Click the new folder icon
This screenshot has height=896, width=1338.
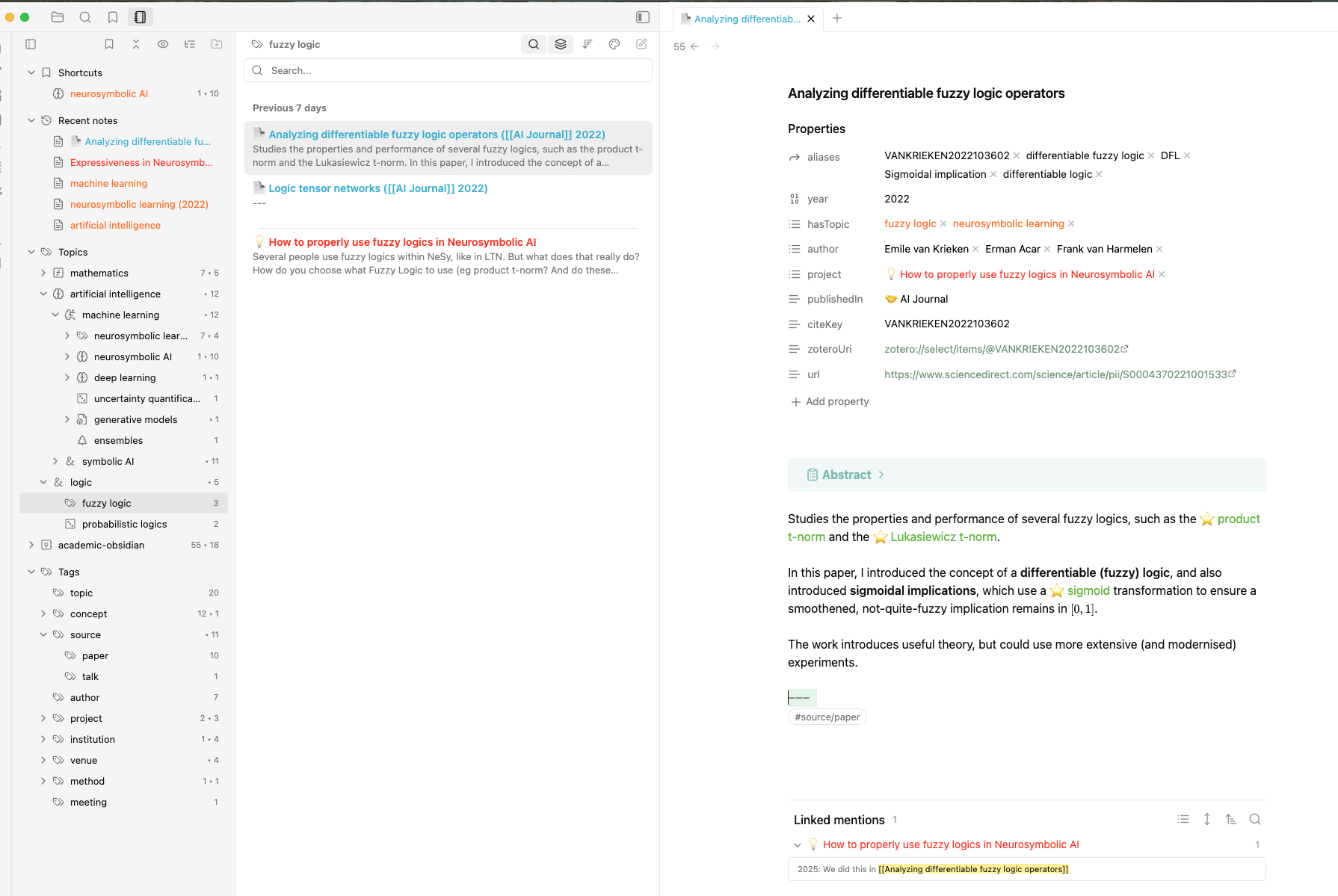coord(217,45)
